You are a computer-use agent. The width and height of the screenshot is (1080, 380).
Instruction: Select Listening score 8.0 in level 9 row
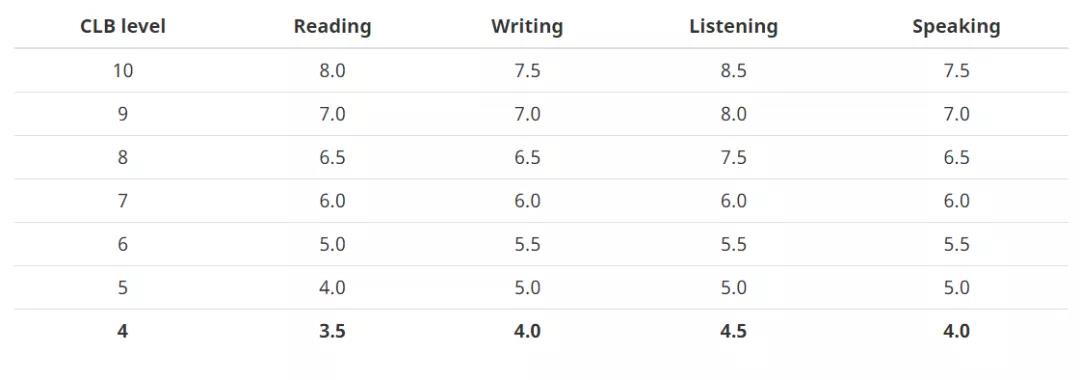pyautogui.click(x=734, y=114)
